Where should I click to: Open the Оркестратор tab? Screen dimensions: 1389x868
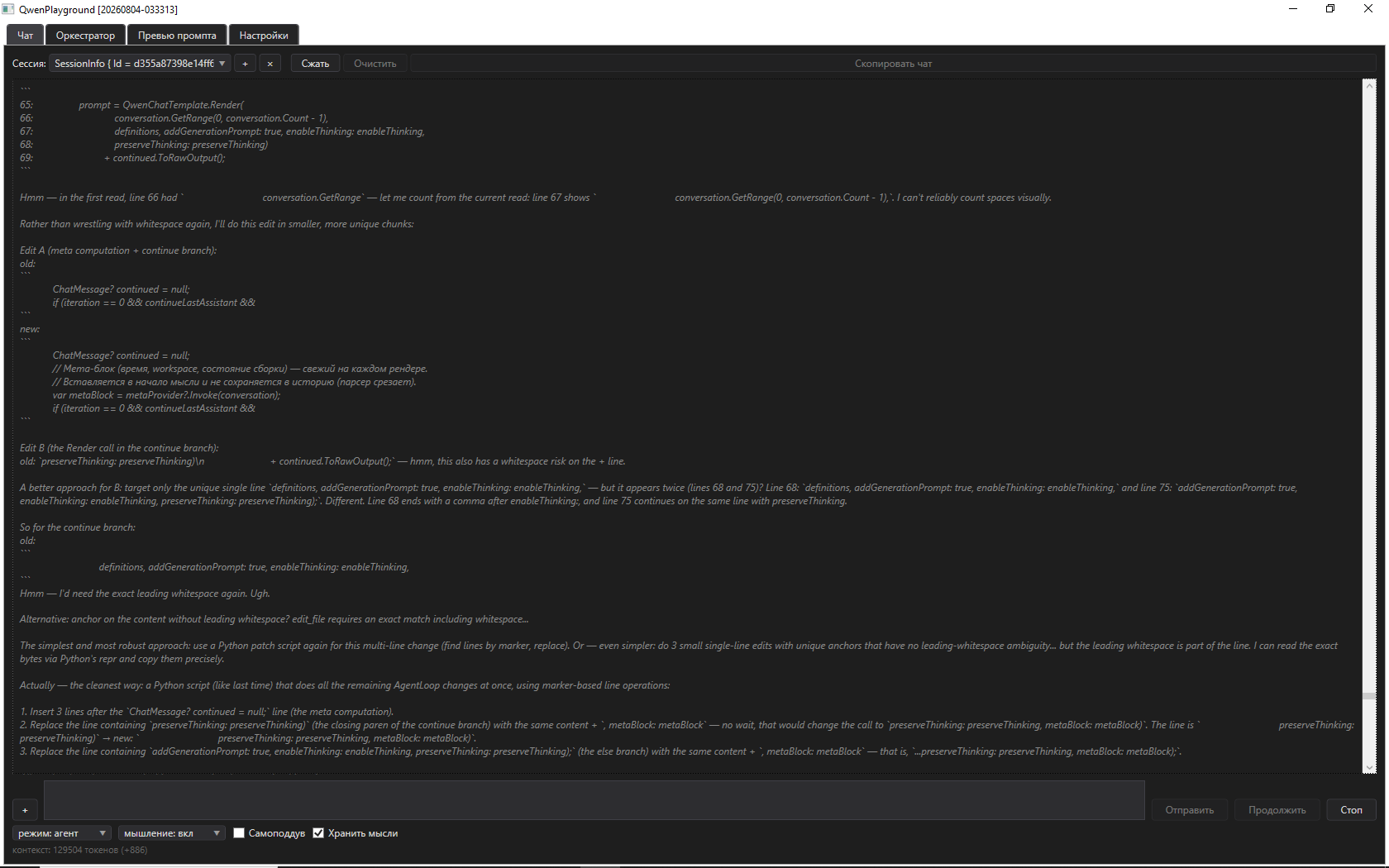[85, 35]
